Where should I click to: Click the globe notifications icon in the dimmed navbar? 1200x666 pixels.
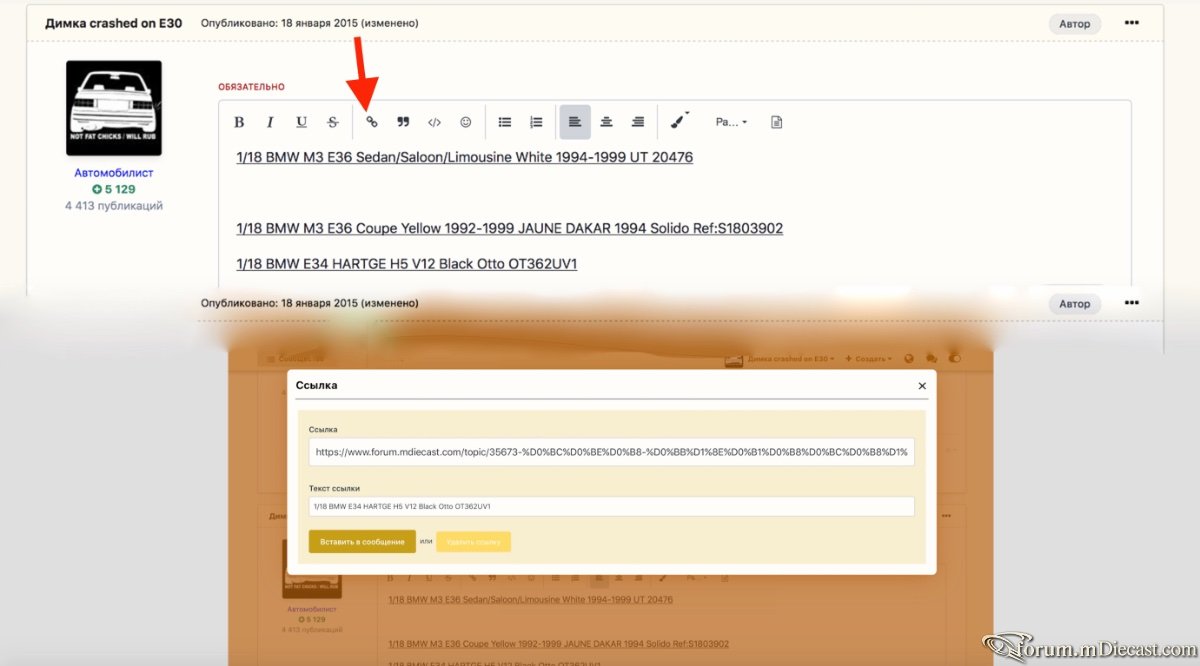click(x=909, y=358)
